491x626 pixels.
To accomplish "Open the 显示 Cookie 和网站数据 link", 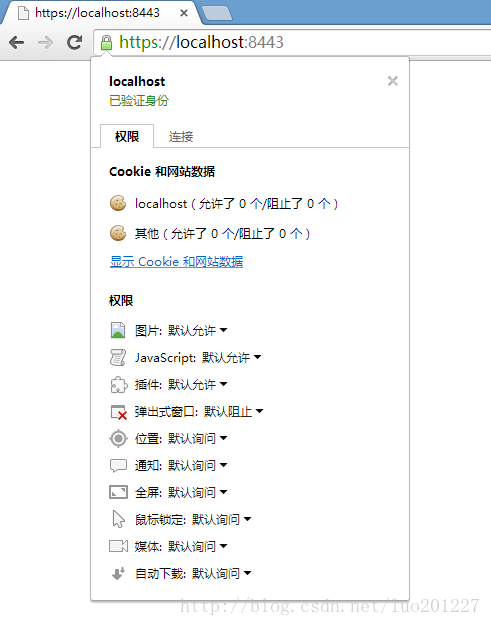I will pyautogui.click(x=176, y=262).
